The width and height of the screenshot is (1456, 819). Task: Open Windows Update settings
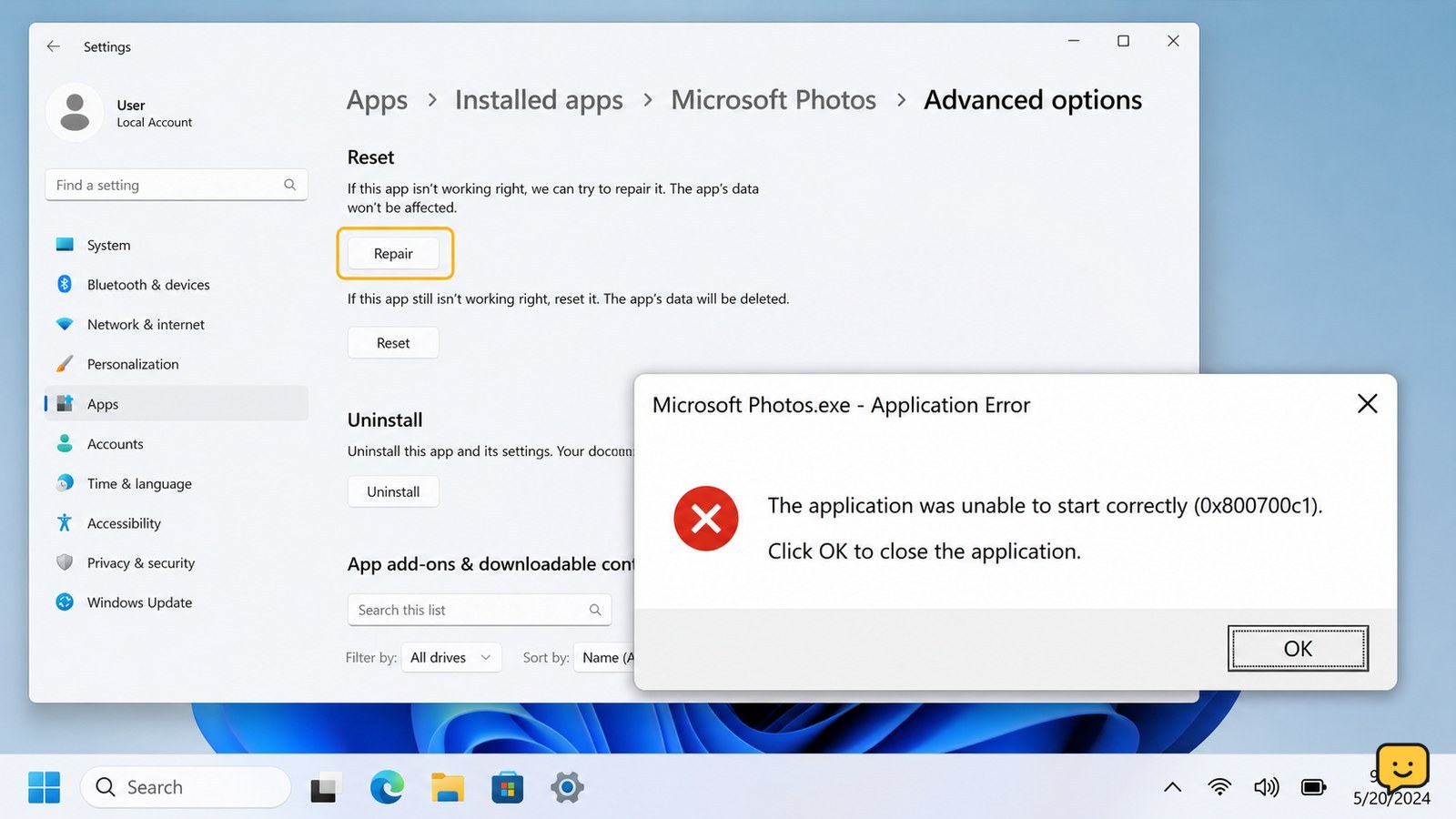177,602
